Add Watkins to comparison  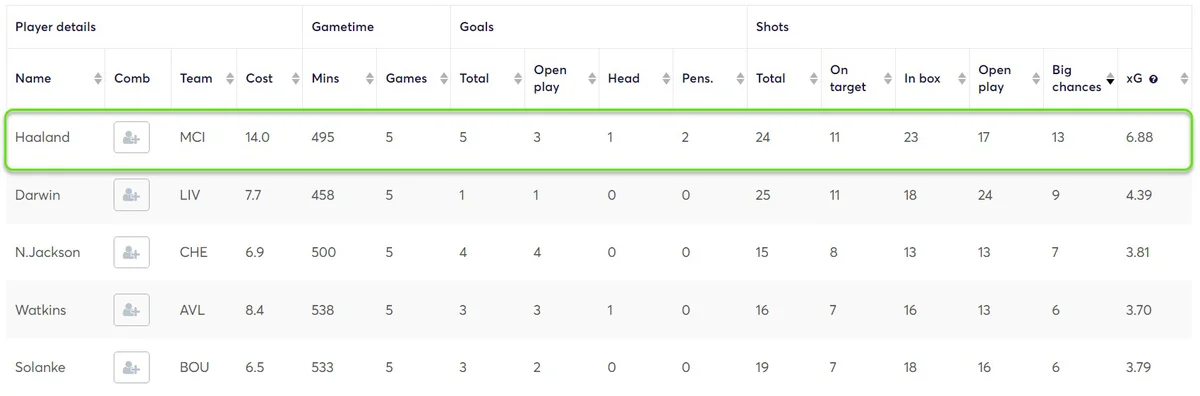pyautogui.click(x=131, y=310)
